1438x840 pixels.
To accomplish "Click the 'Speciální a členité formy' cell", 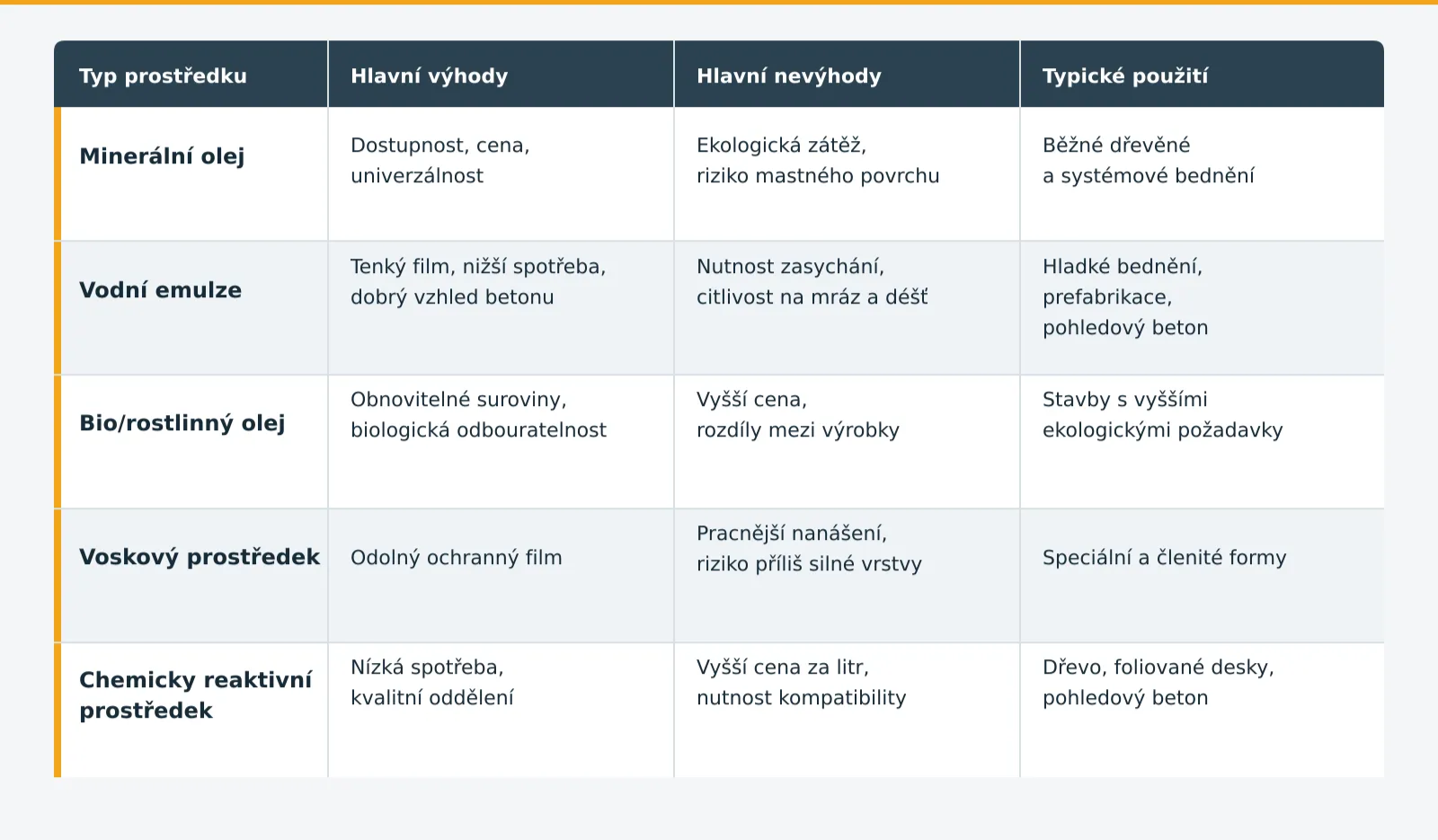I will tap(1202, 576).
